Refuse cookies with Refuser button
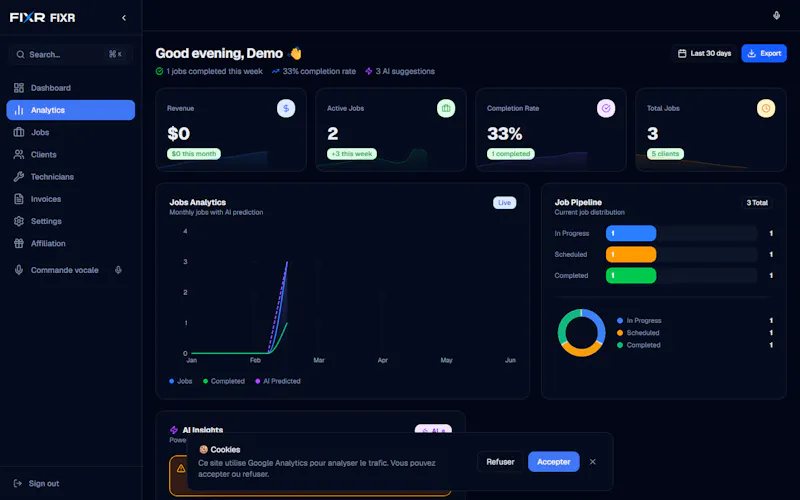Screen dimensions: 800x500 (500, 462)
